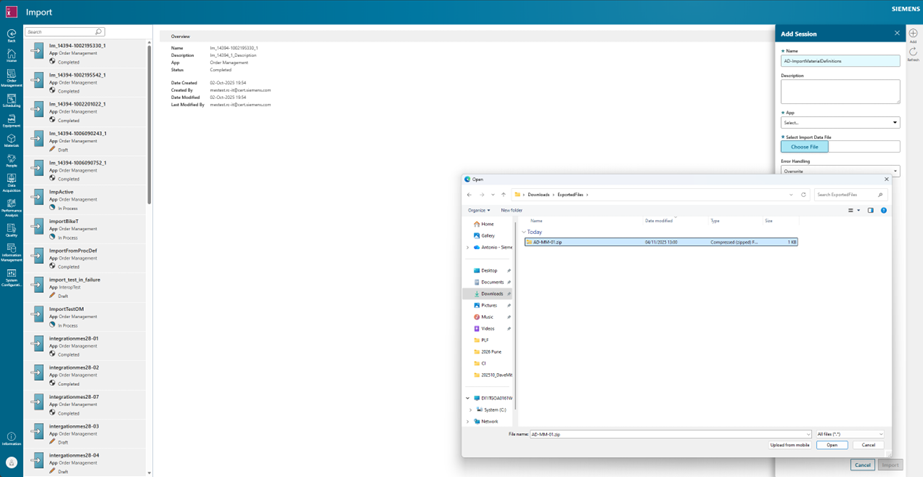The image size is (923, 477).
Task: Click the Scheduling icon in sidebar
Action: click(11, 99)
